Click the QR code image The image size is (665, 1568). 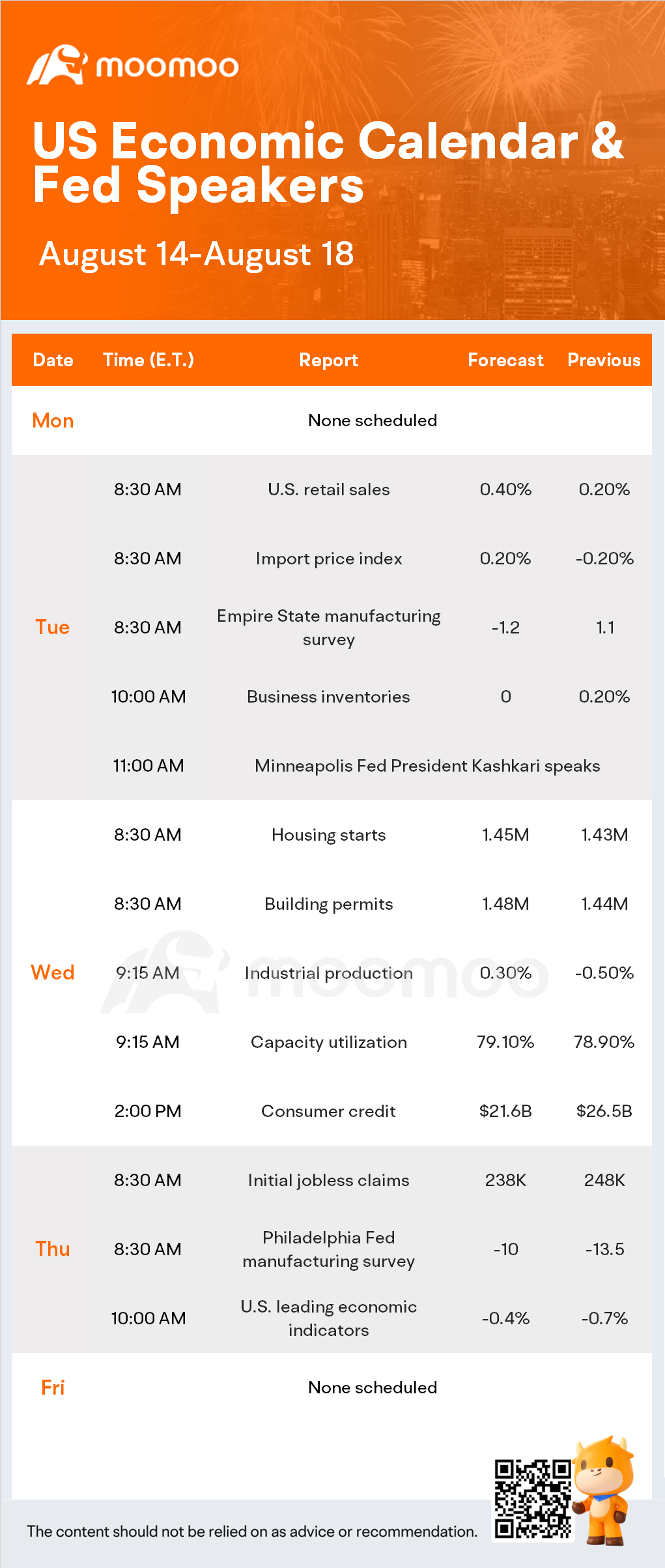[533, 1499]
